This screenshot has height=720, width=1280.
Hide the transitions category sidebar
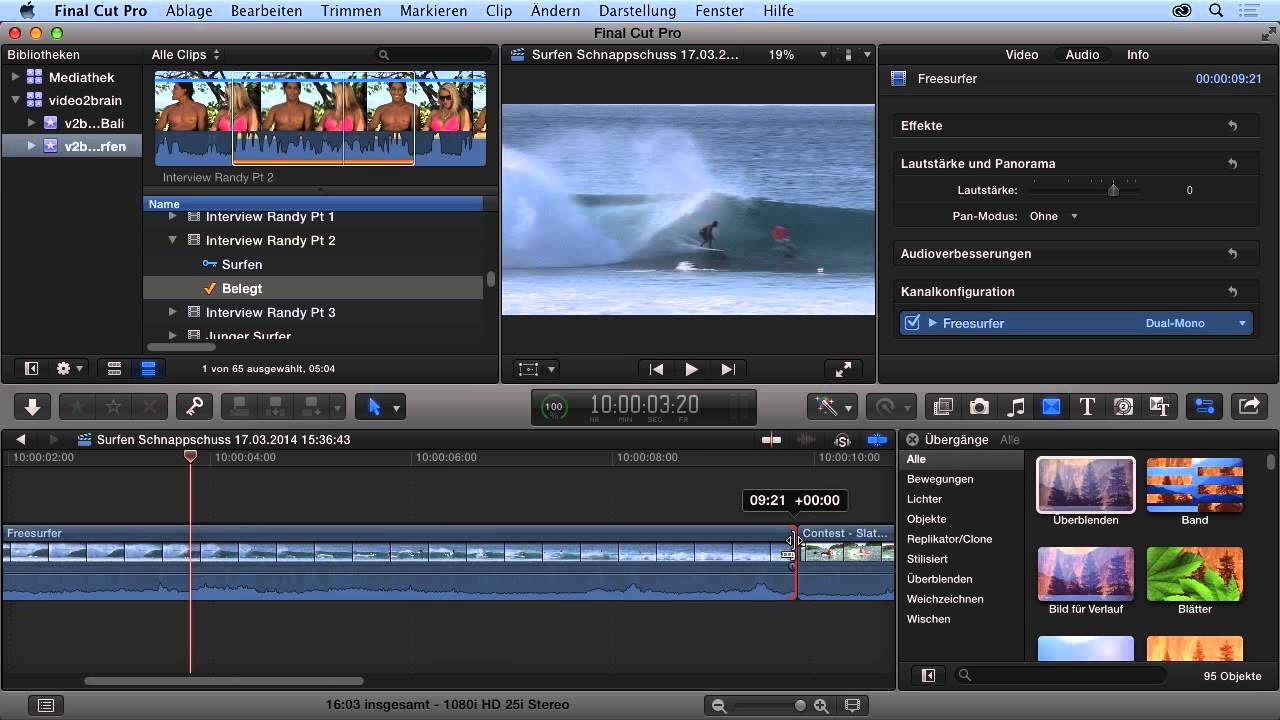pyautogui.click(x=928, y=675)
